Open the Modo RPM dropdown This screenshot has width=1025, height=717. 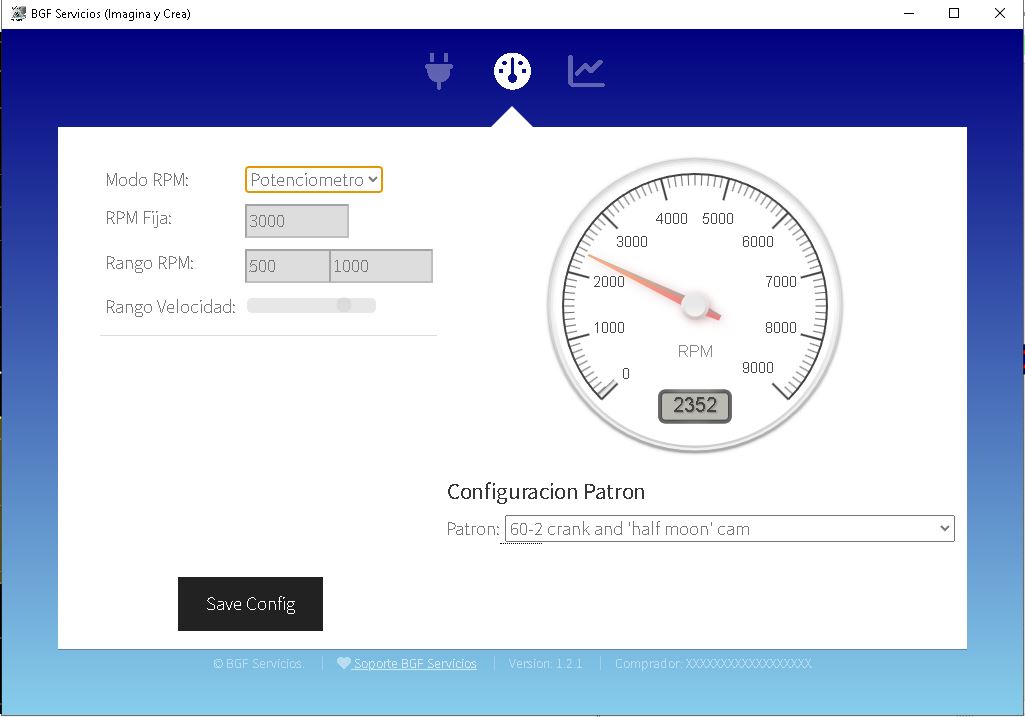[314, 180]
